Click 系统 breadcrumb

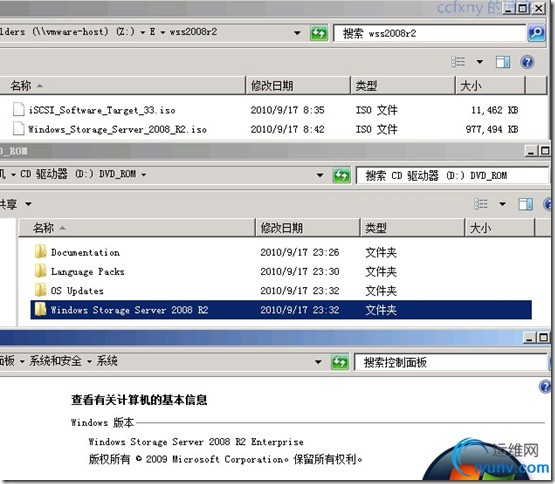(107, 361)
